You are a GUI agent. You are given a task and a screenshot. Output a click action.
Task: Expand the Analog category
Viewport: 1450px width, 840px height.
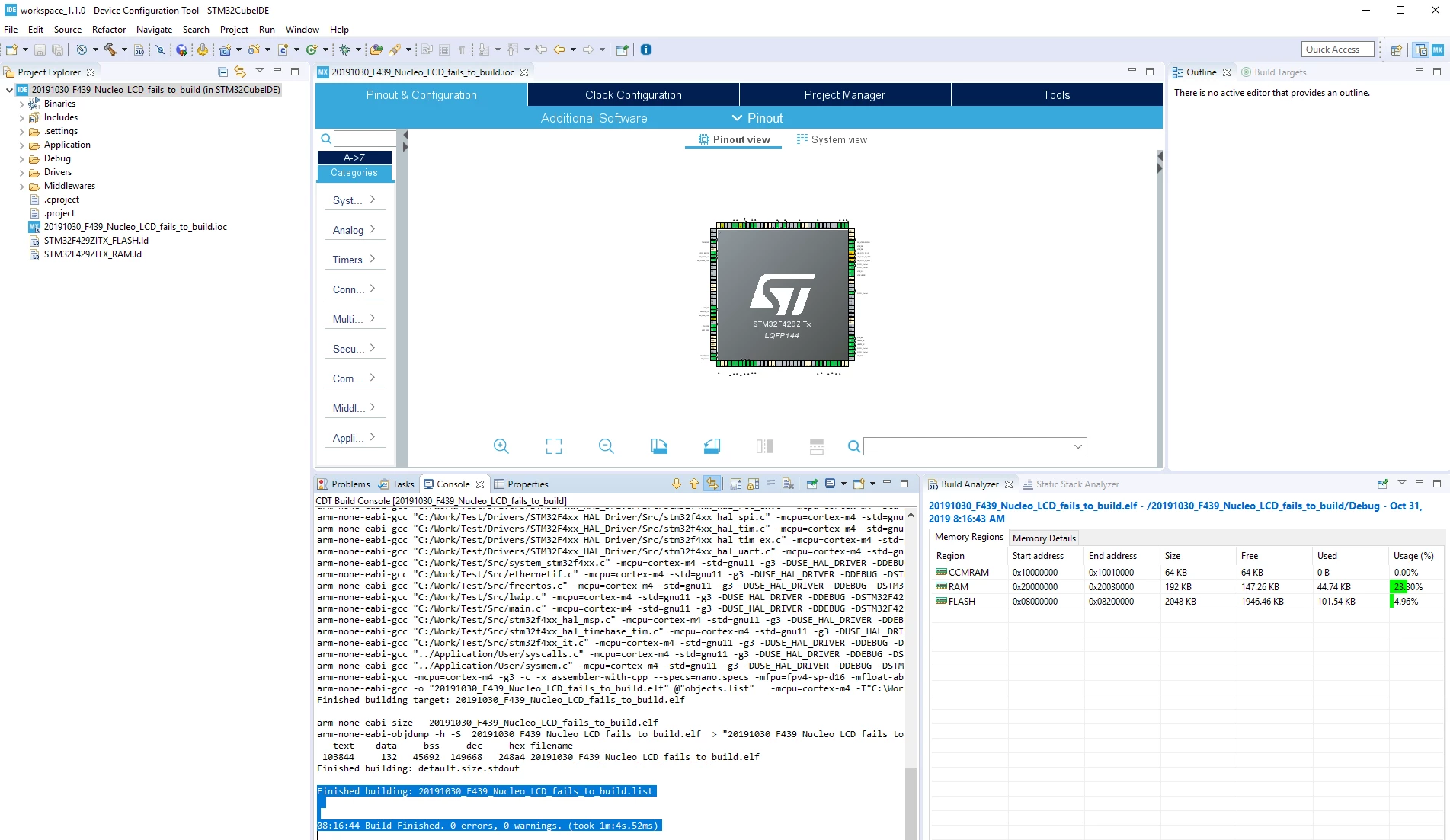click(354, 230)
